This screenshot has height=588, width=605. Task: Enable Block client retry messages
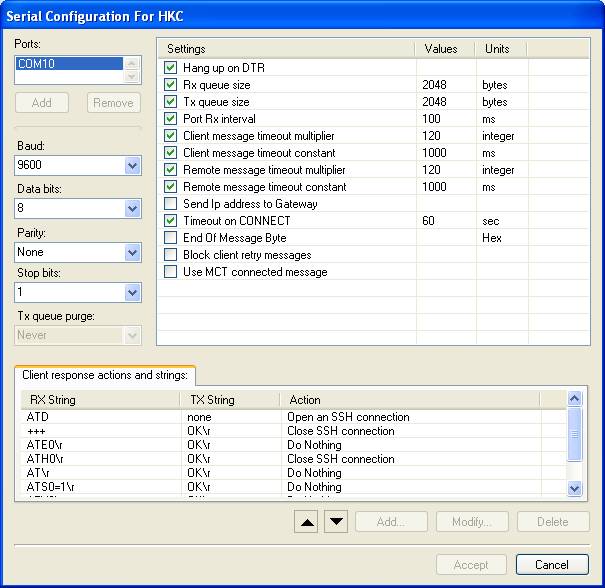pyautogui.click(x=170, y=255)
